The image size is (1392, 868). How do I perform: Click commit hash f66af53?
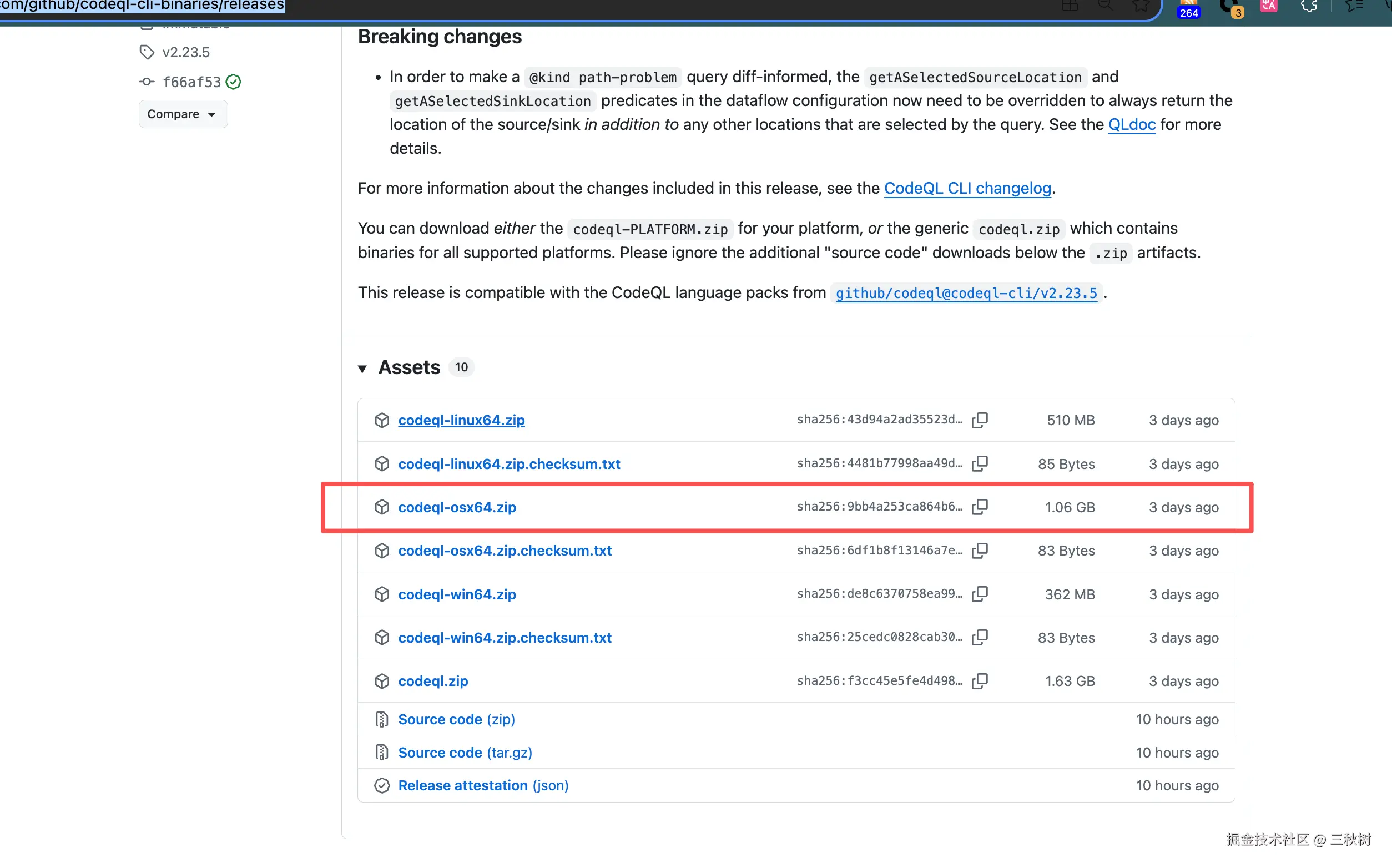click(191, 82)
